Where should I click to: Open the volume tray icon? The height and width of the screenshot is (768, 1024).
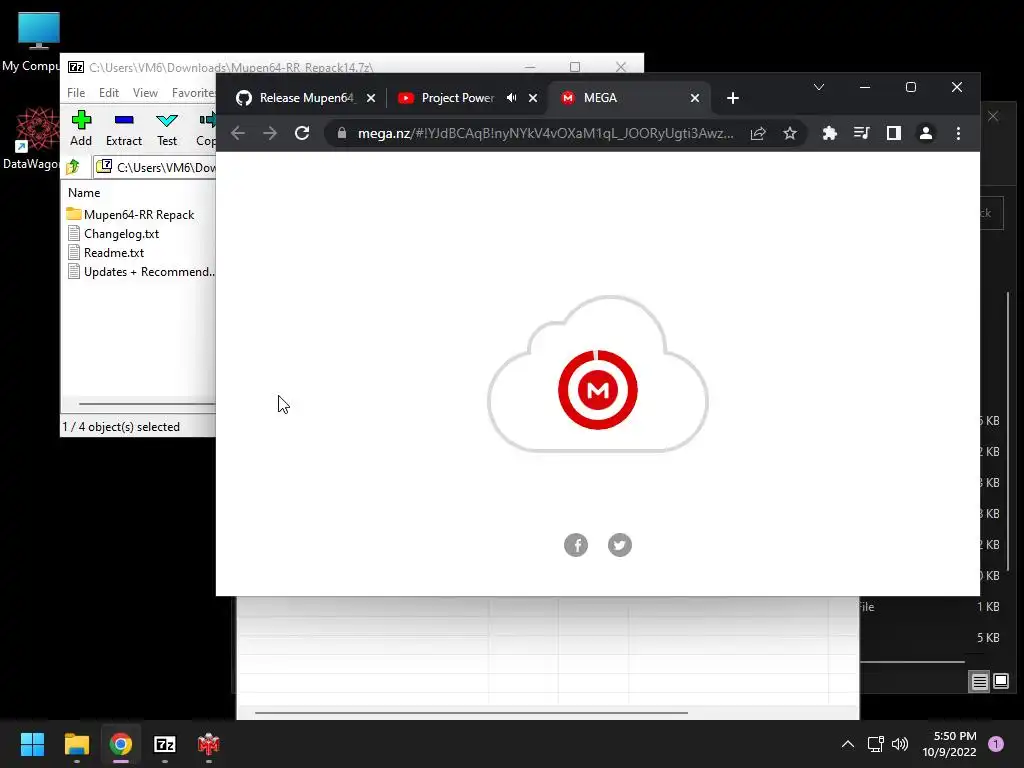(900, 744)
